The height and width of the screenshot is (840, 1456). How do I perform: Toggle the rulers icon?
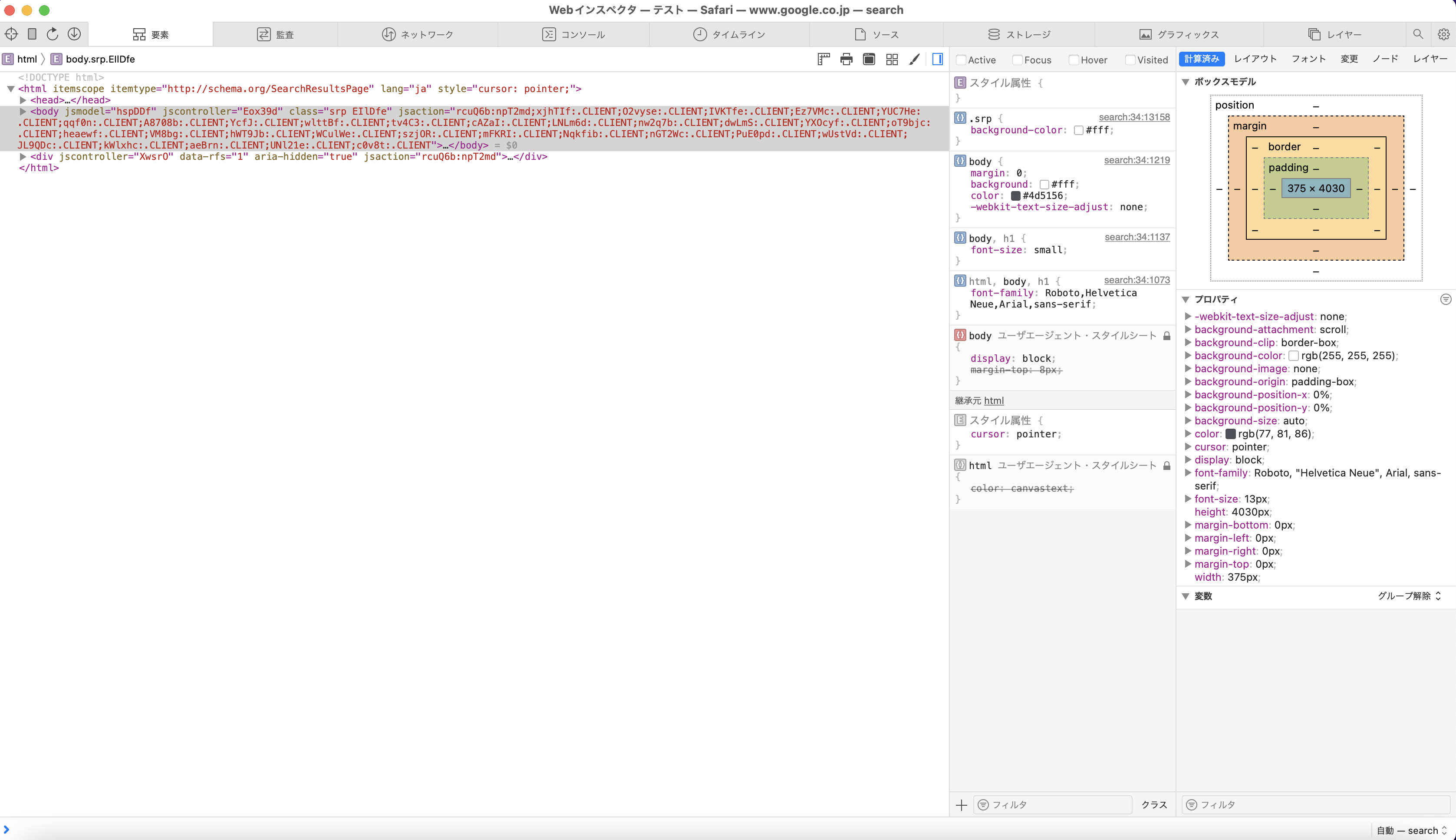[x=824, y=60]
